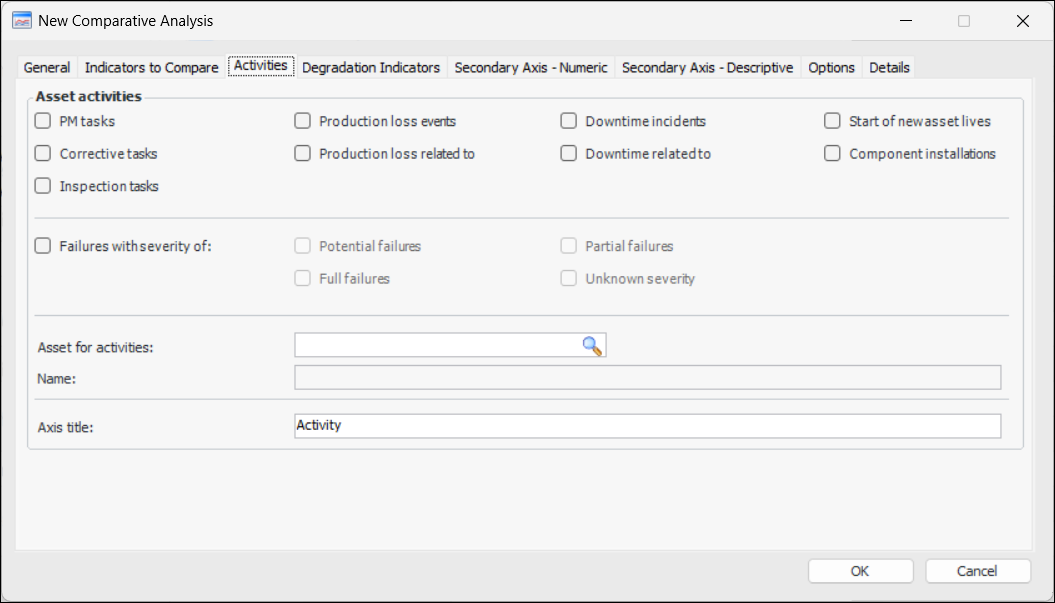
Task: Click the Cancel button
Action: 977,571
